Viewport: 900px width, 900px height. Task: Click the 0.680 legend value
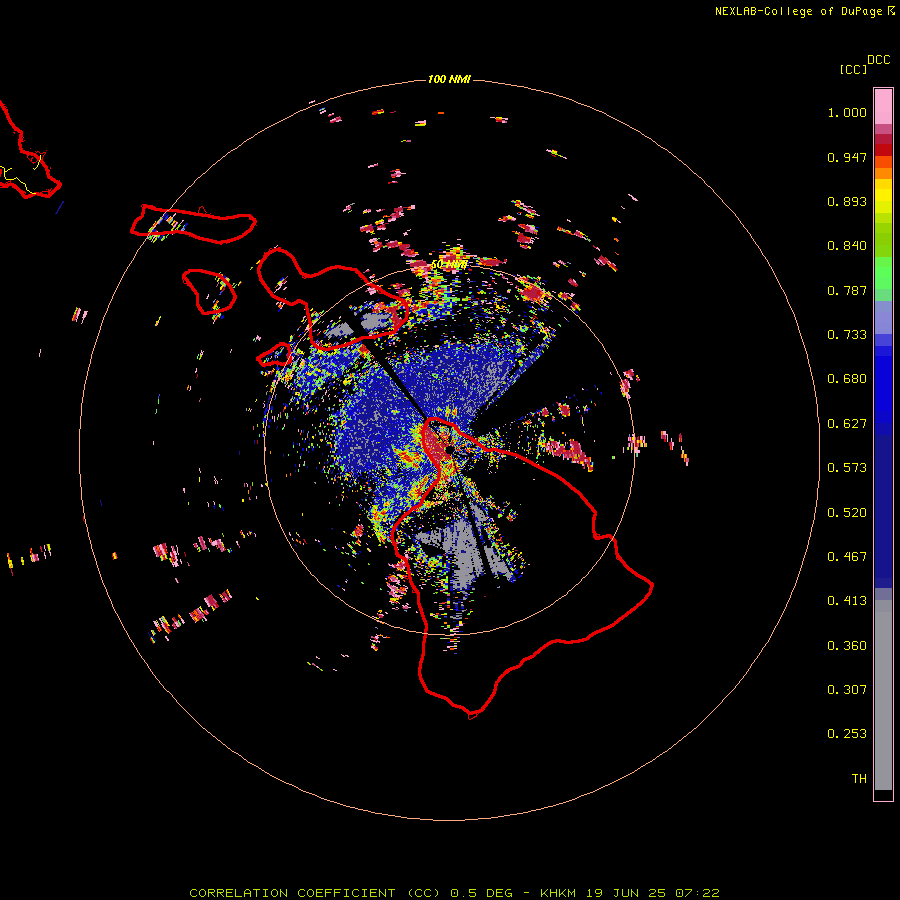[847, 379]
